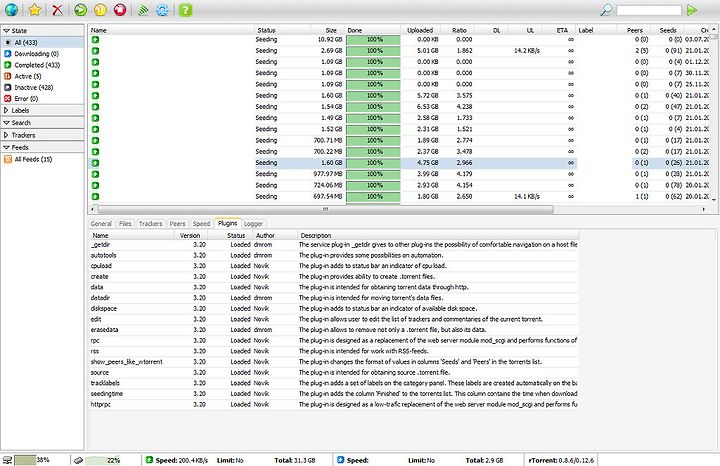Image resolution: width=720 pixels, height=466 pixels.
Task: Stop torrent with the red toolbar icon
Action: point(120,10)
